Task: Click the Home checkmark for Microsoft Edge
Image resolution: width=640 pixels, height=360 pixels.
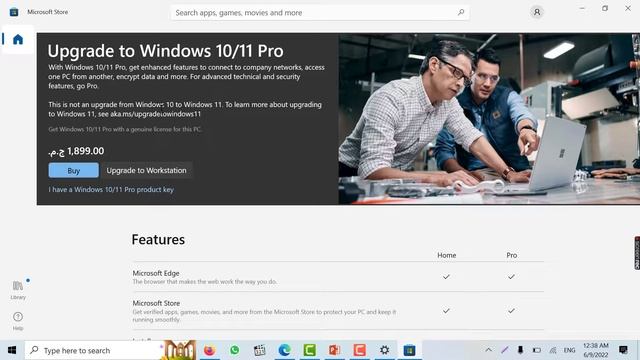Action: point(446,277)
